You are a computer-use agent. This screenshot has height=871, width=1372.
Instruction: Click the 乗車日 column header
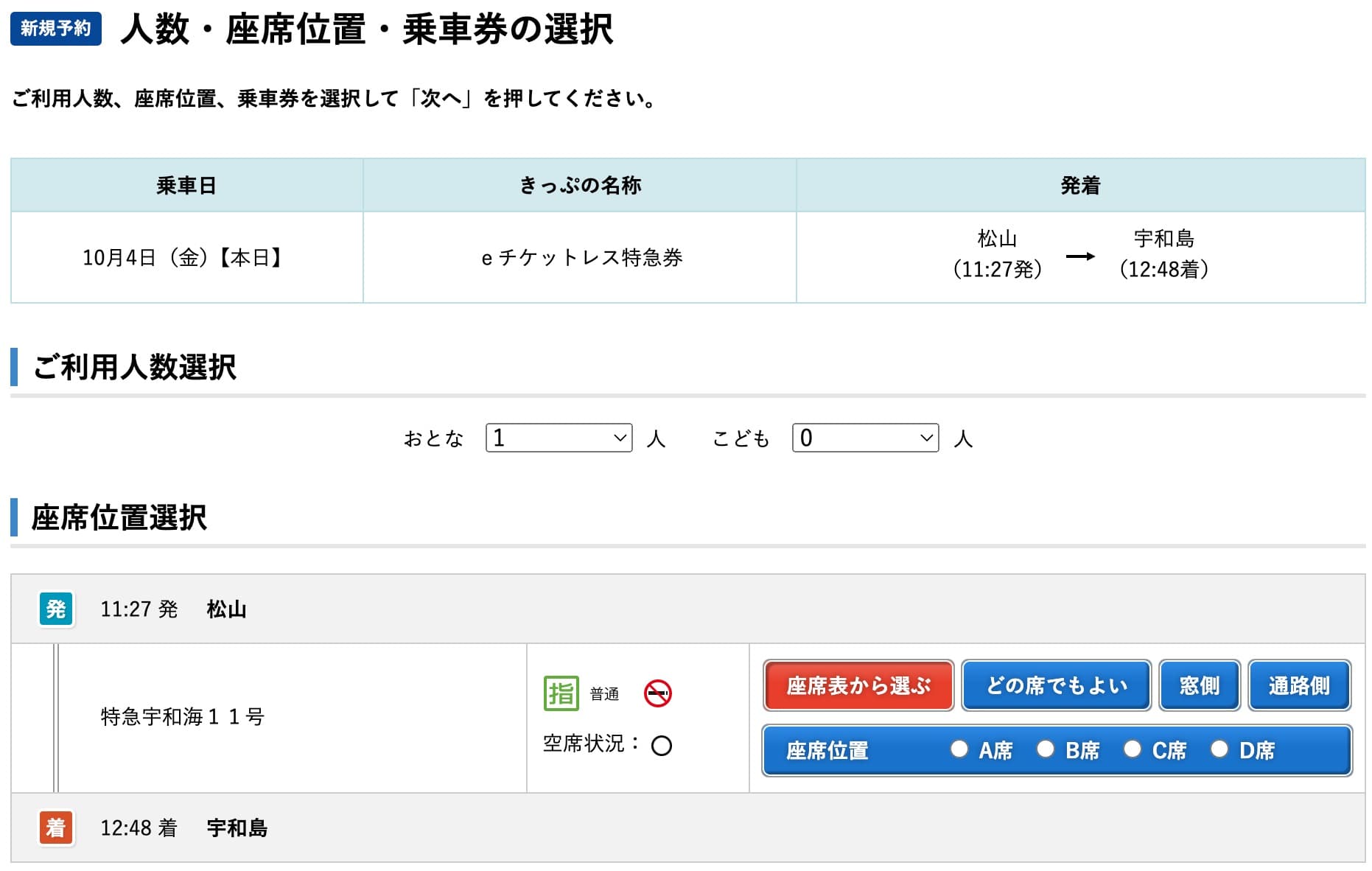(x=186, y=185)
